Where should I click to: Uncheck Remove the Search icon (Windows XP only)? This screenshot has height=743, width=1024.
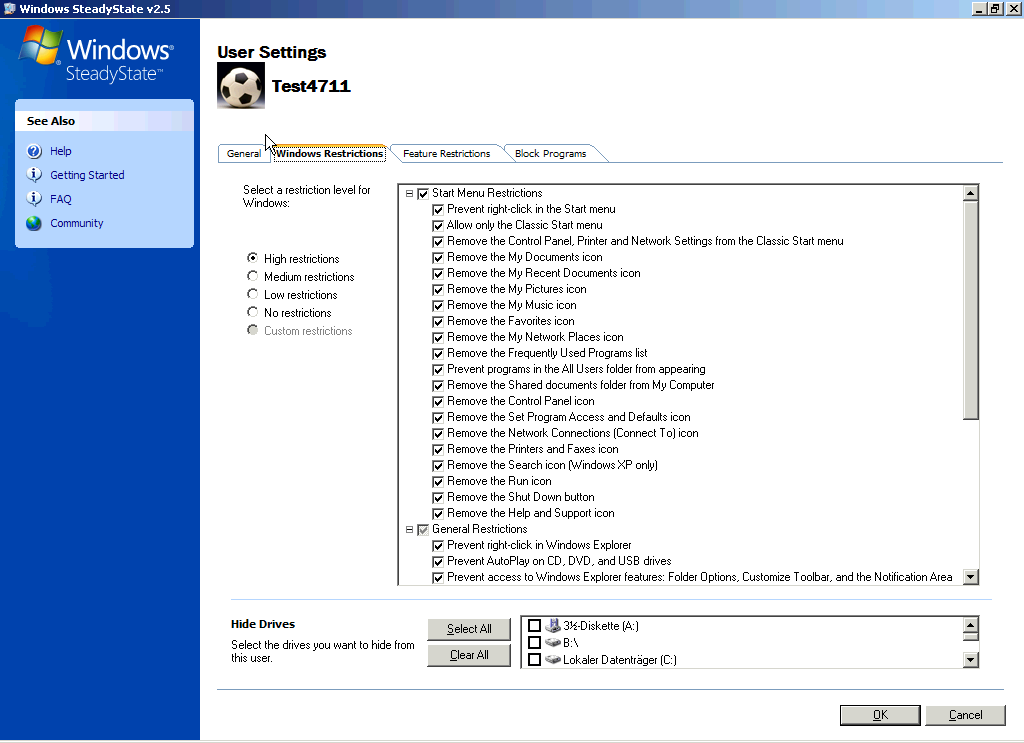[438, 466]
